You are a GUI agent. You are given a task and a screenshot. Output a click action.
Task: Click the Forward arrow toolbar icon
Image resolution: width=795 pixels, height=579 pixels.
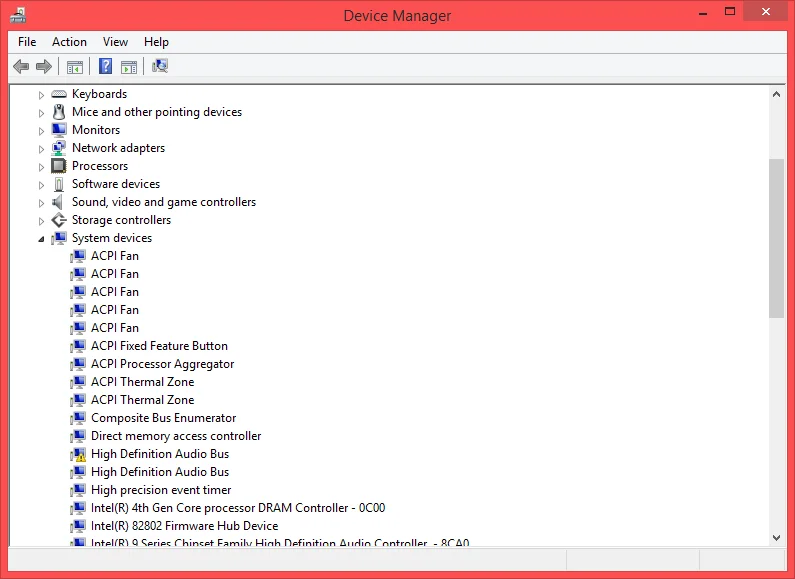(x=44, y=66)
